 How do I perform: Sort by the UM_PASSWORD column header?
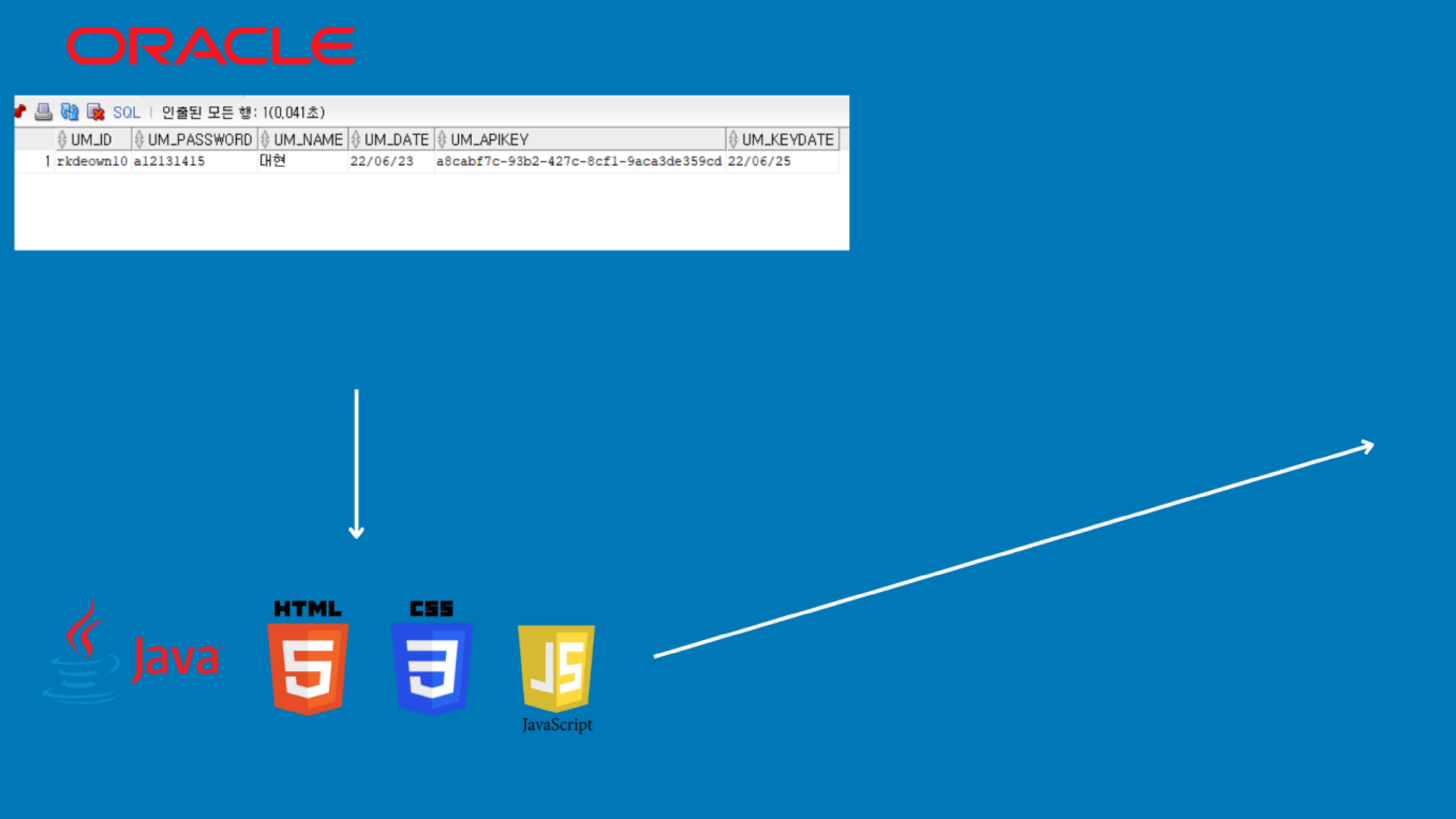(x=199, y=140)
